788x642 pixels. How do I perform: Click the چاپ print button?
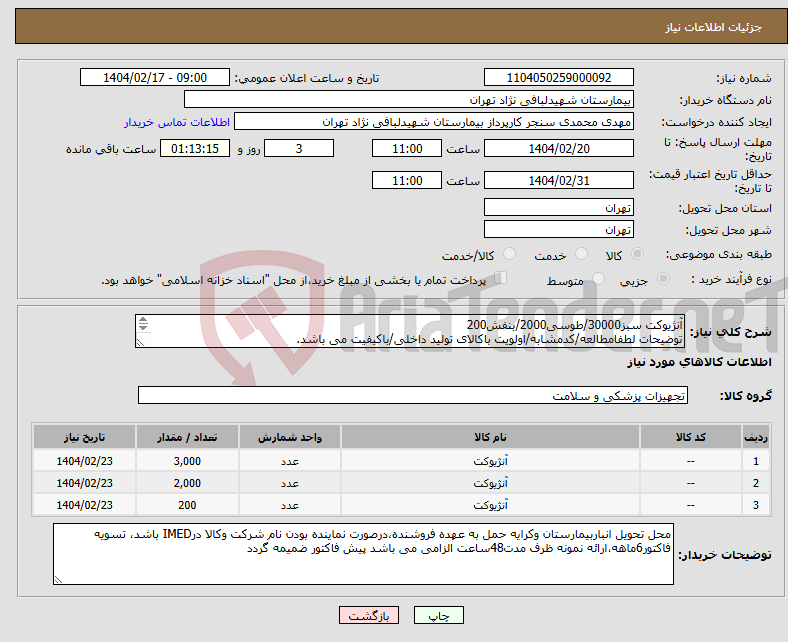[x=439, y=615]
